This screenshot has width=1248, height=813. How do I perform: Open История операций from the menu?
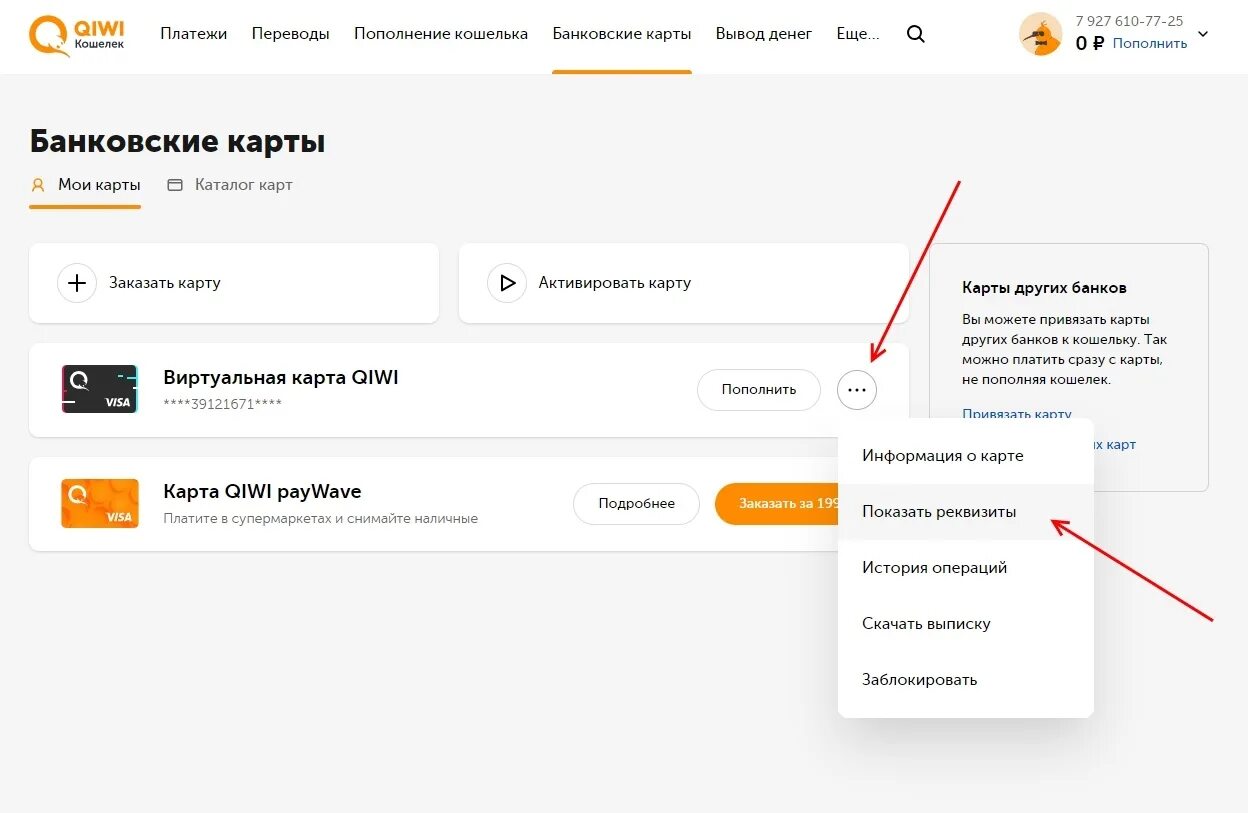[966, 568]
